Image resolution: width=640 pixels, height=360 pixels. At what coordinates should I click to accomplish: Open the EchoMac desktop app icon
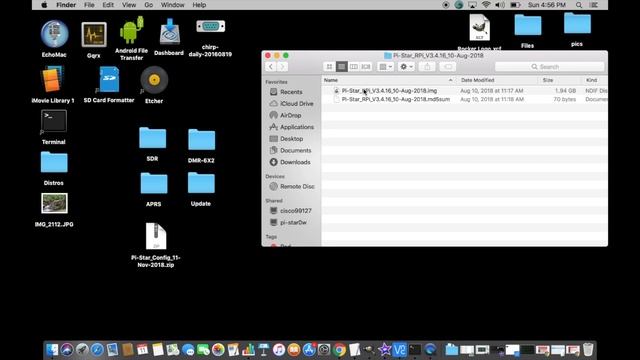pos(54,33)
